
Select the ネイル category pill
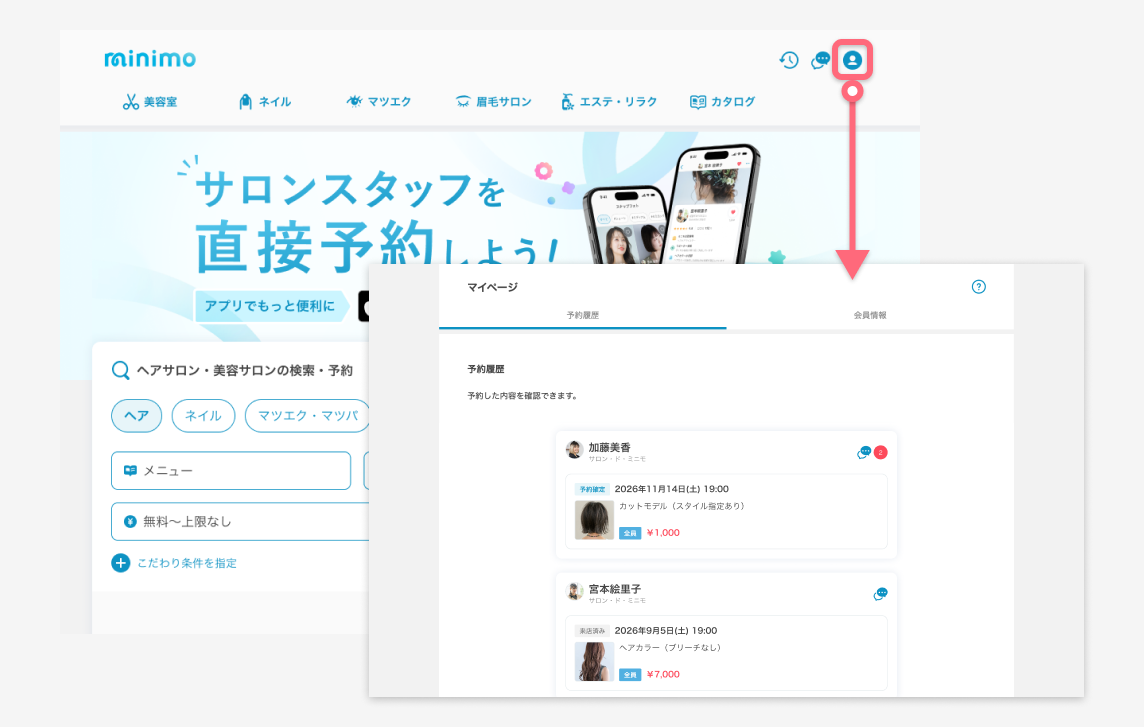(x=203, y=415)
